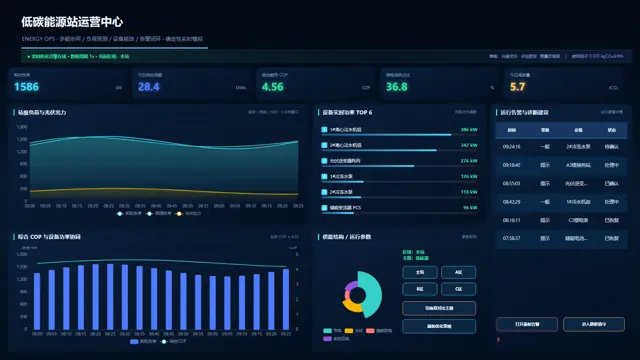Toggle the yellow legend item below donut chart
This screenshot has height=360, width=640.
(x=349, y=331)
